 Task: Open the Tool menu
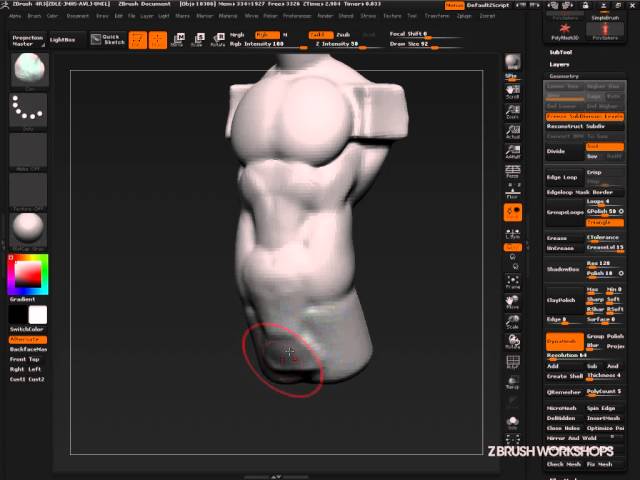(x=412, y=16)
